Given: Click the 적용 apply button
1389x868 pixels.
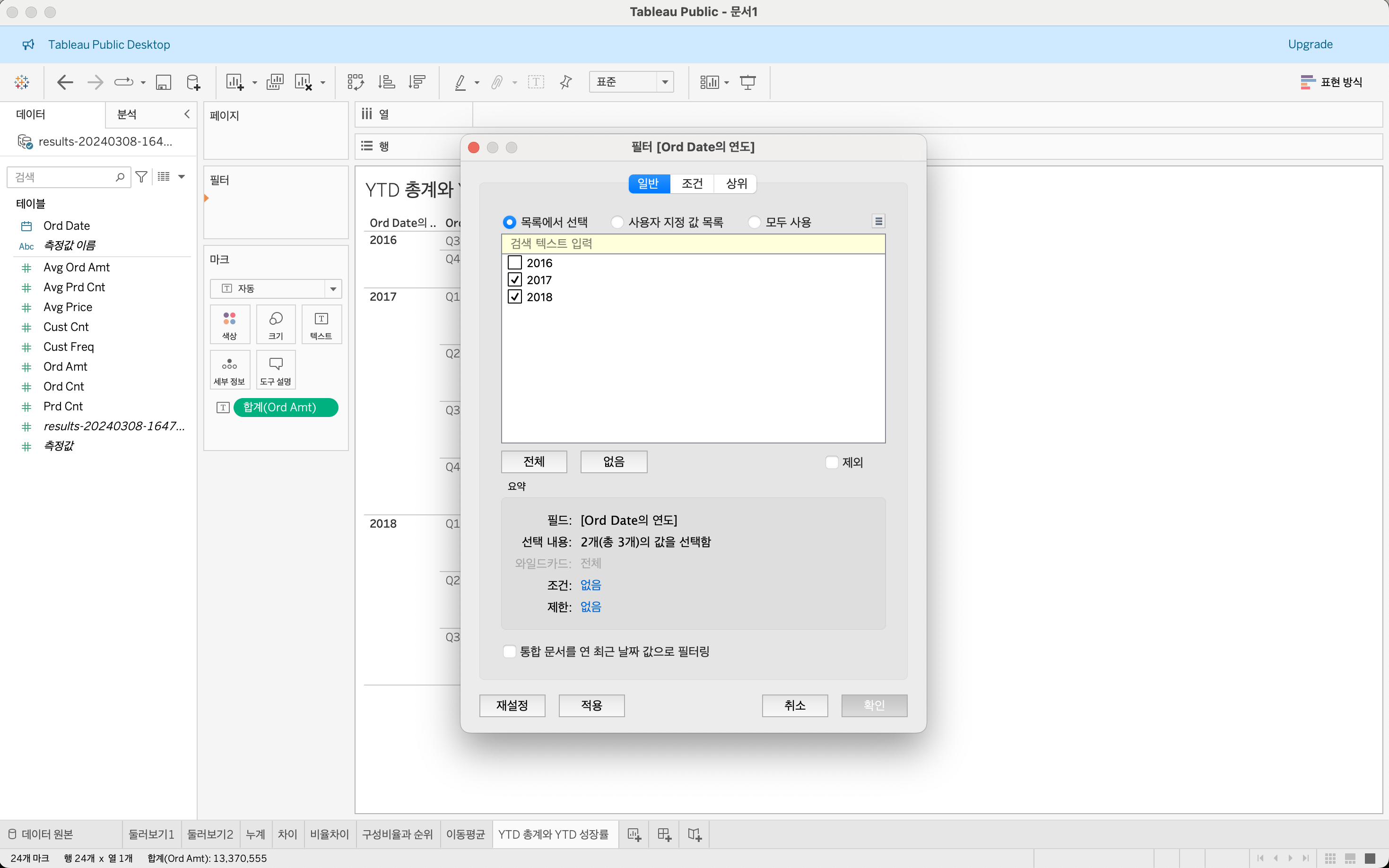Looking at the screenshot, I should pos(591,705).
